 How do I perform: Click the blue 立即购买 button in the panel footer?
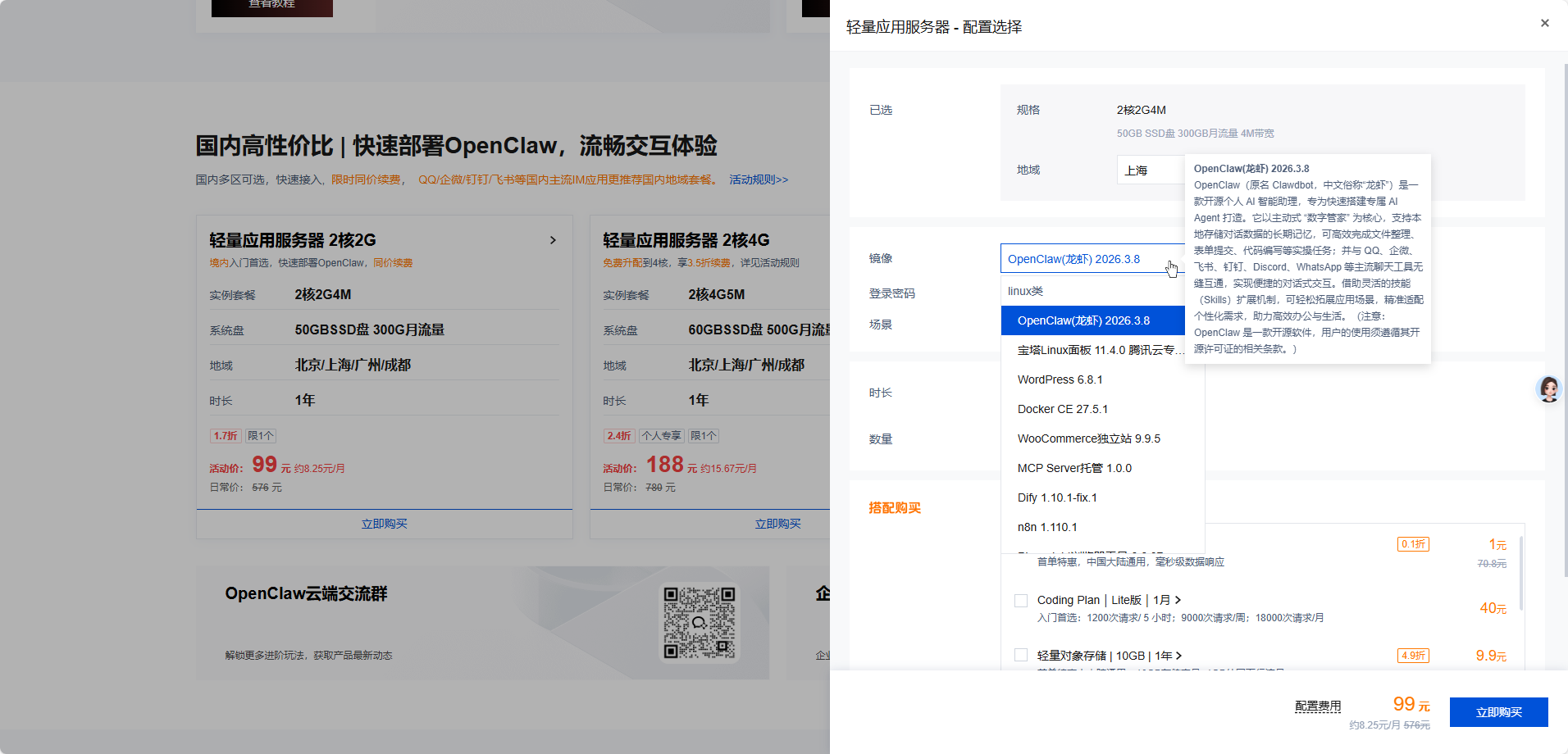[1498, 712]
